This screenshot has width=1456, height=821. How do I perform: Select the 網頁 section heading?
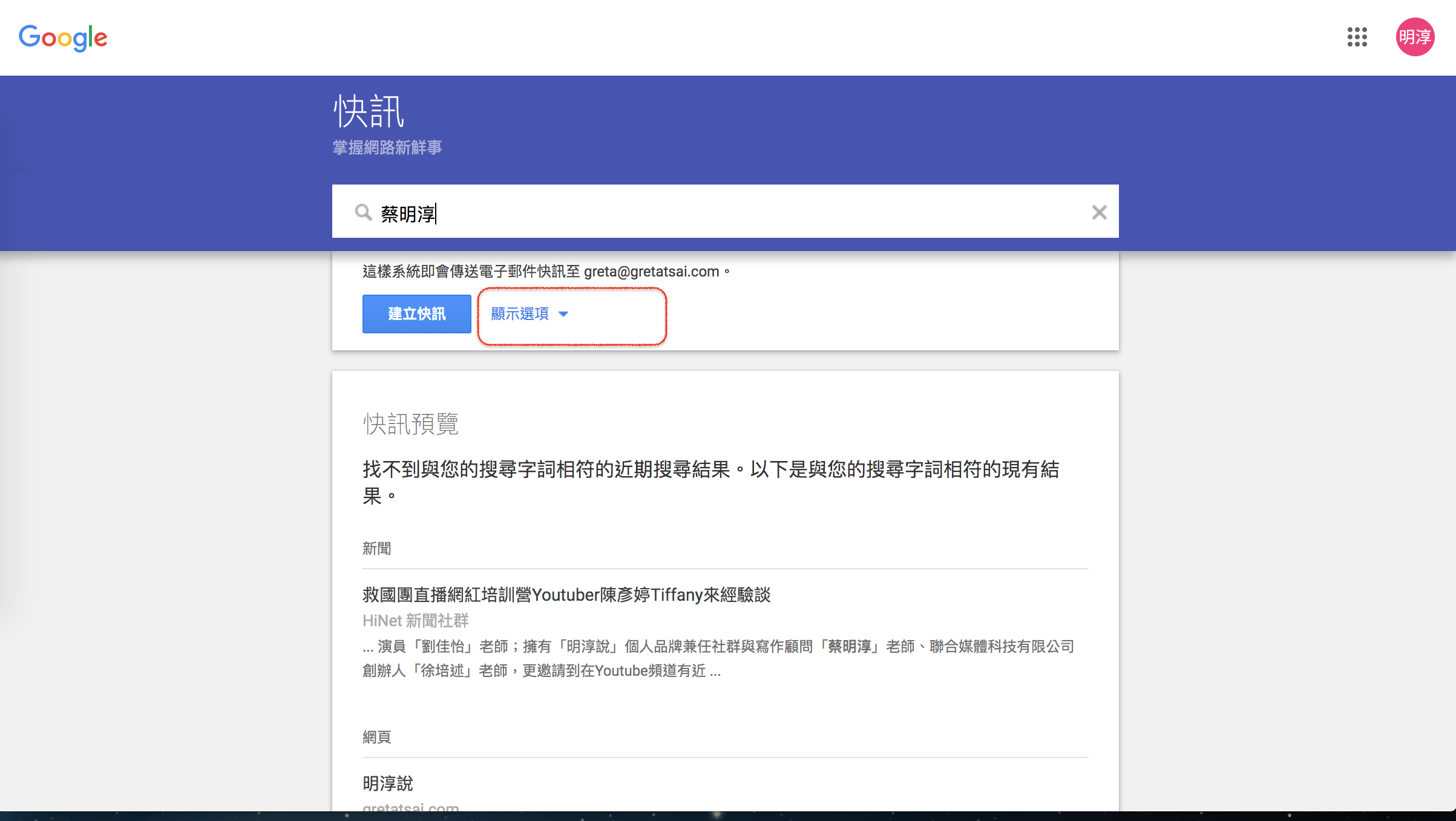[376, 737]
